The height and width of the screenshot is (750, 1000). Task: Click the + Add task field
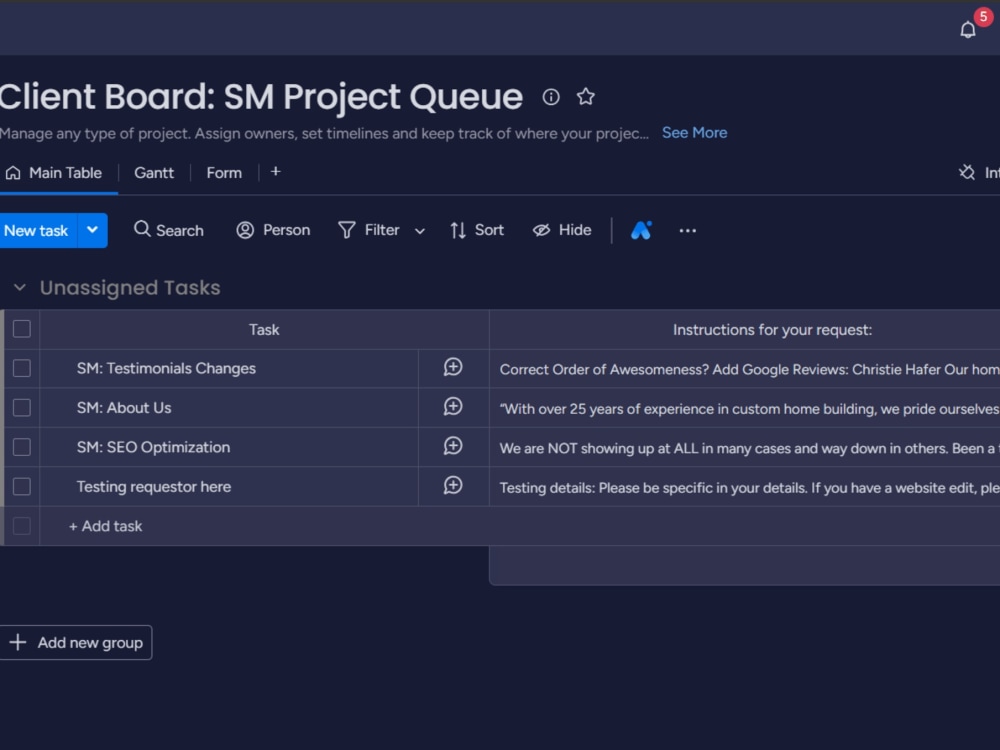pyautogui.click(x=105, y=526)
